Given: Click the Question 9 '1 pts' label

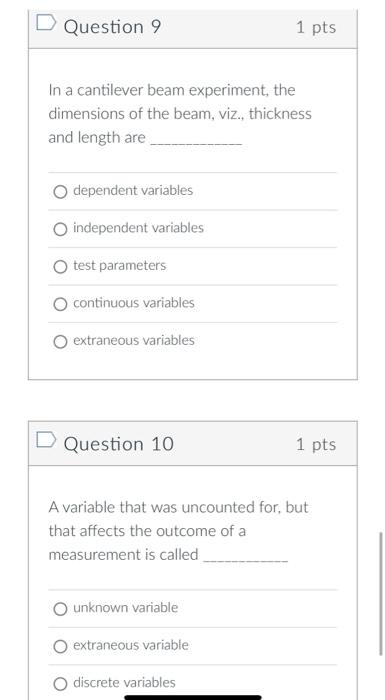Looking at the screenshot, I should coord(316,27).
